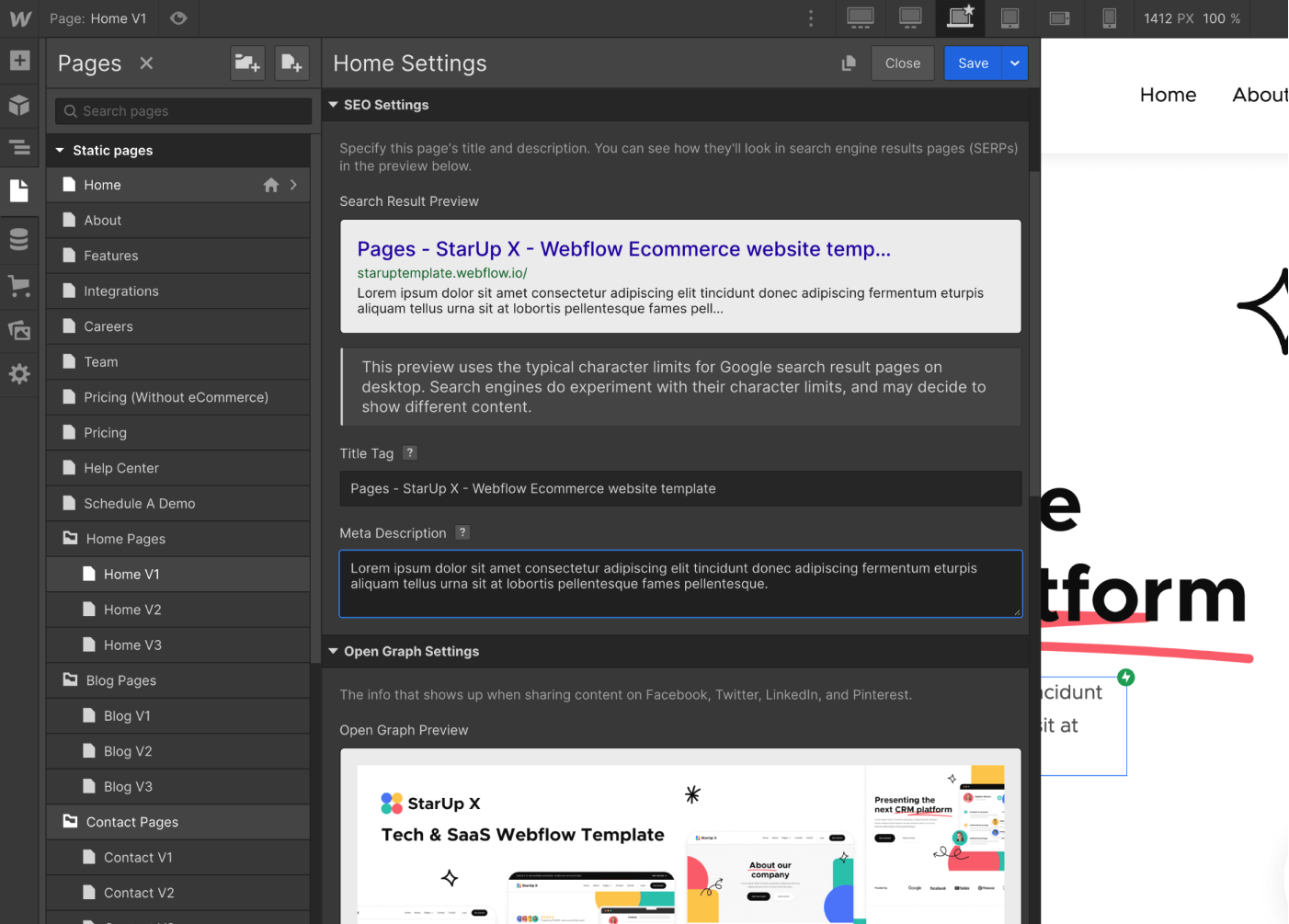Click Home link in canvas navbar
Image resolution: width=1289 pixels, height=924 pixels.
pos(1168,95)
